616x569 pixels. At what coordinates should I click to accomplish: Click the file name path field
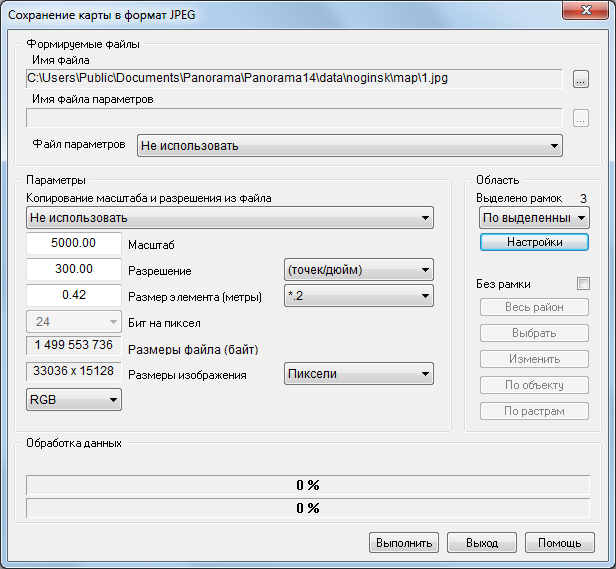[295, 77]
